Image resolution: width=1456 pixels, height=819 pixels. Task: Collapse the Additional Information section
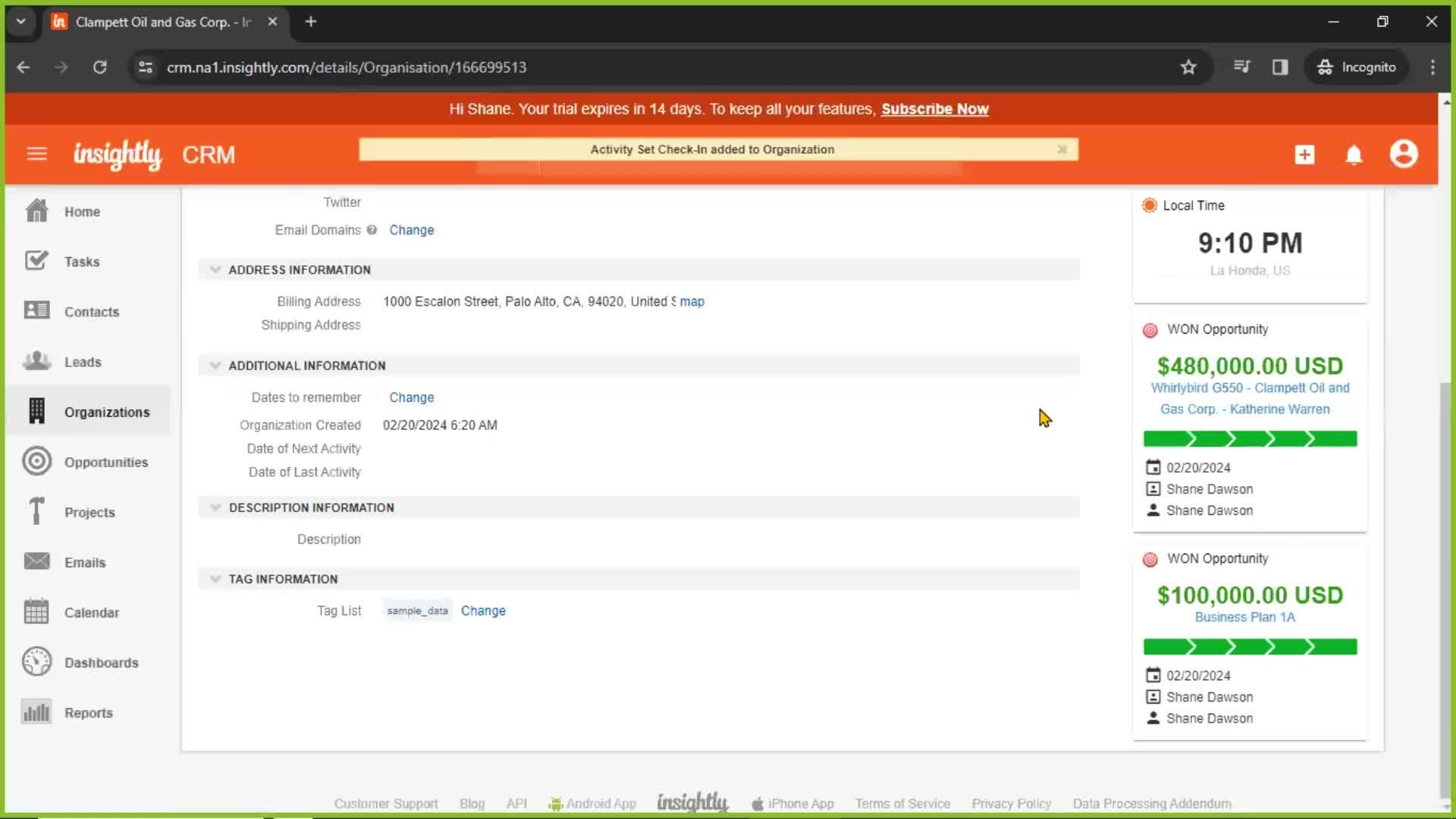point(215,365)
